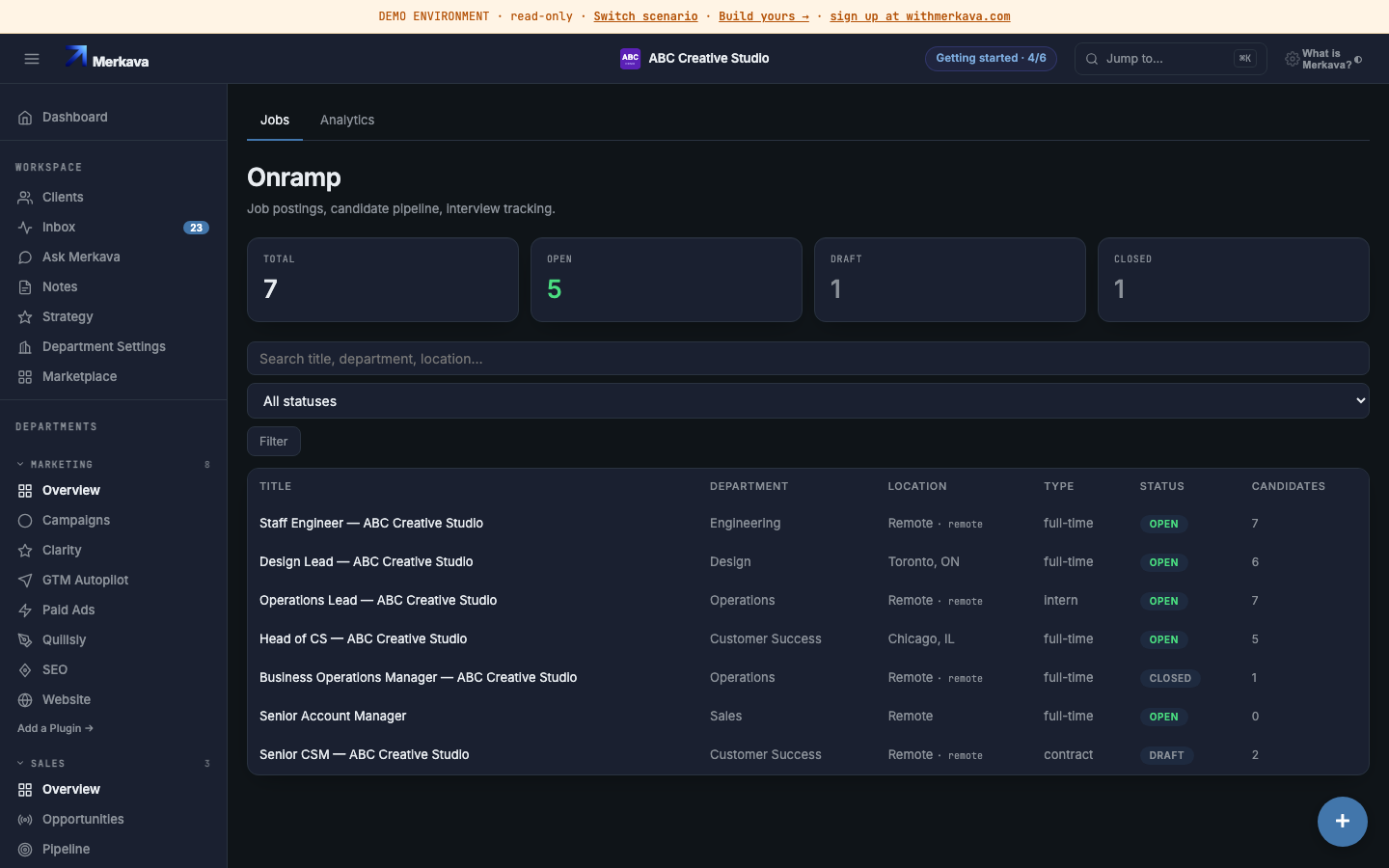Click the Marketplace grid icon
Image resolution: width=1389 pixels, height=868 pixels.
(x=25, y=377)
